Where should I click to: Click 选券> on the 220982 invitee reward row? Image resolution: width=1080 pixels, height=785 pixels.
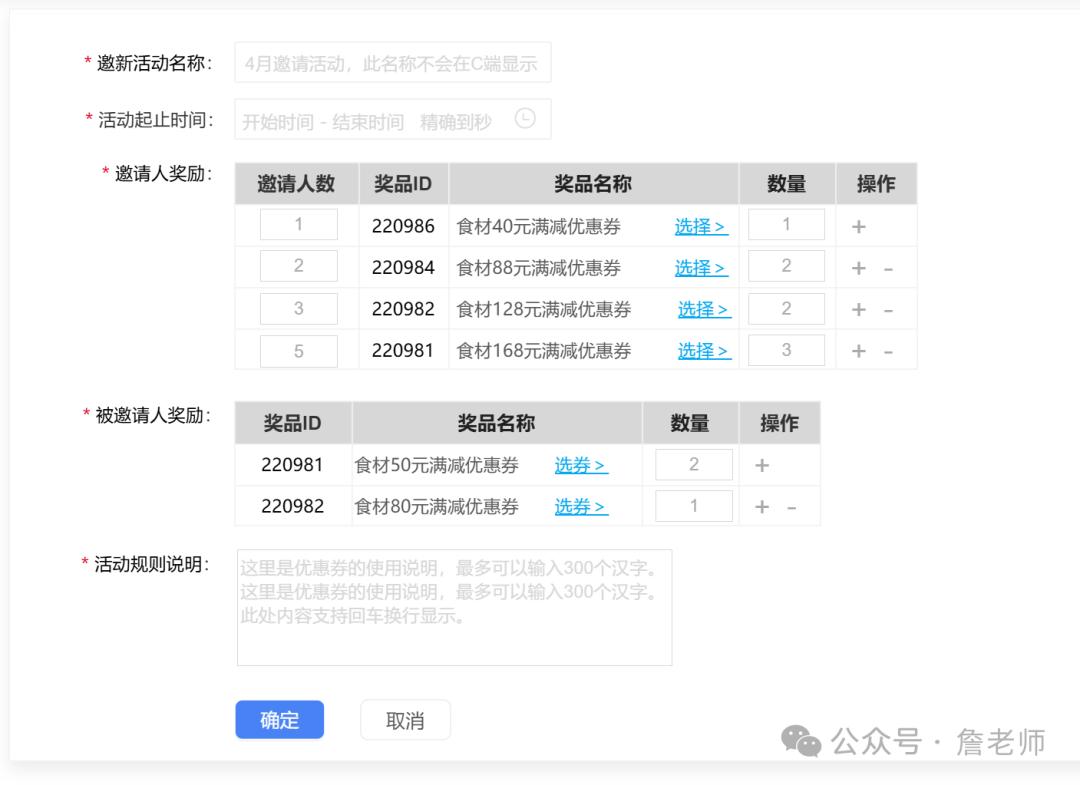[x=580, y=506]
